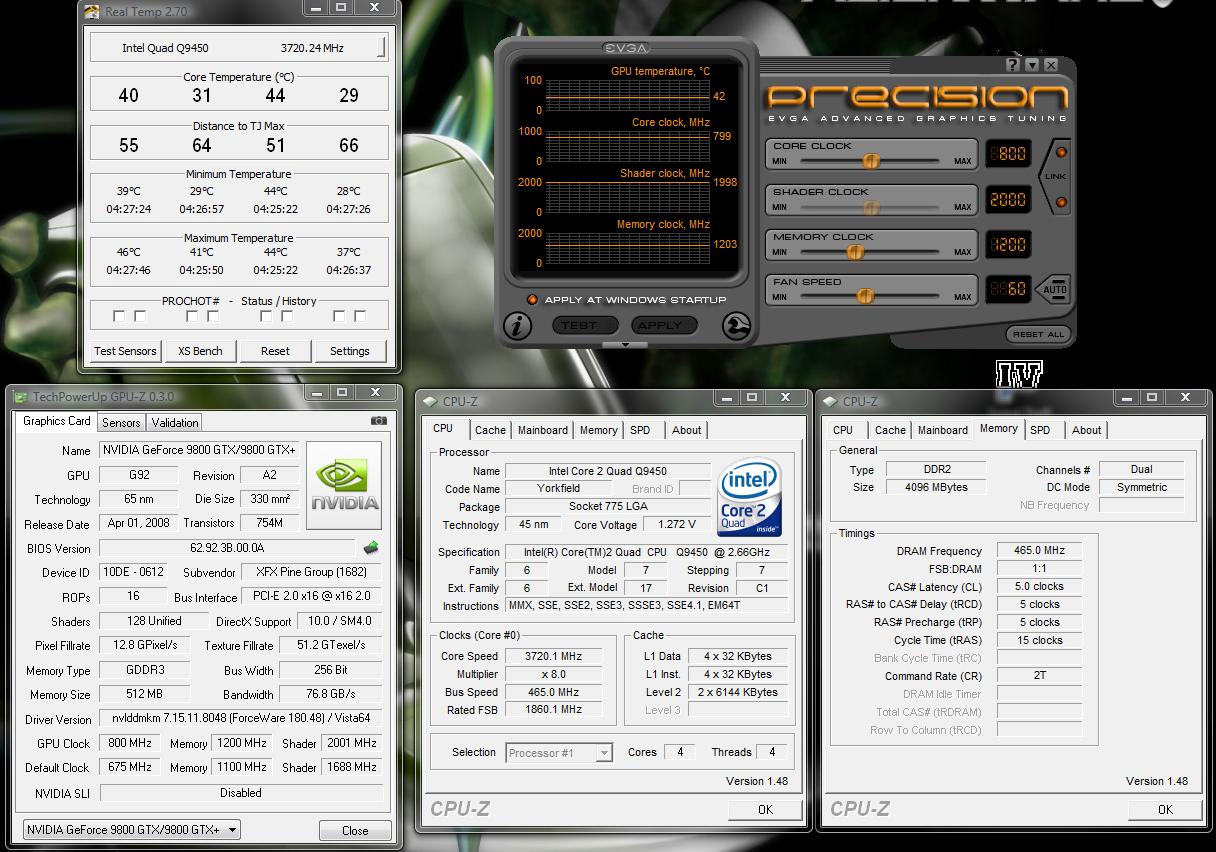This screenshot has height=852, width=1216.
Task: Click the Shader Clock slider handle
Action: [x=871, y=207]
